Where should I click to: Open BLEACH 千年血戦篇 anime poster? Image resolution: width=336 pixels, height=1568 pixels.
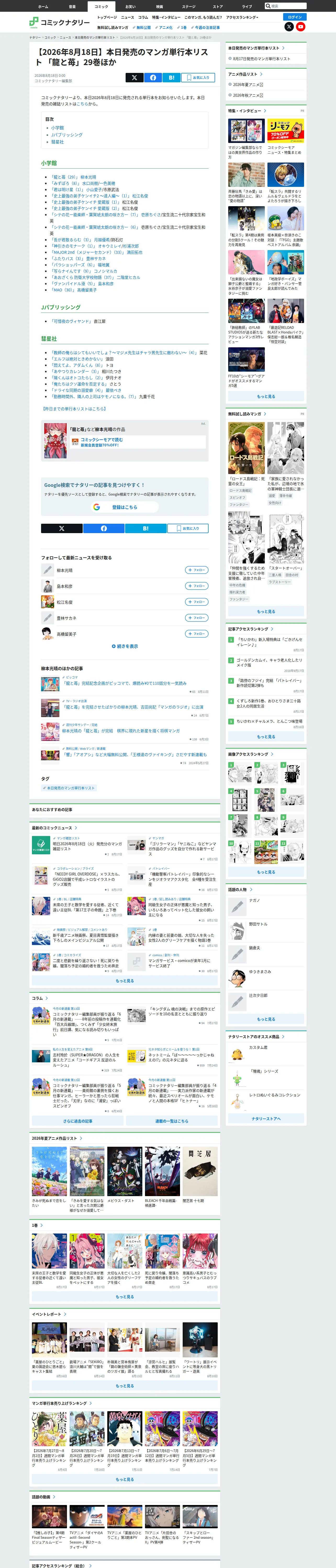pos(162,1171)
